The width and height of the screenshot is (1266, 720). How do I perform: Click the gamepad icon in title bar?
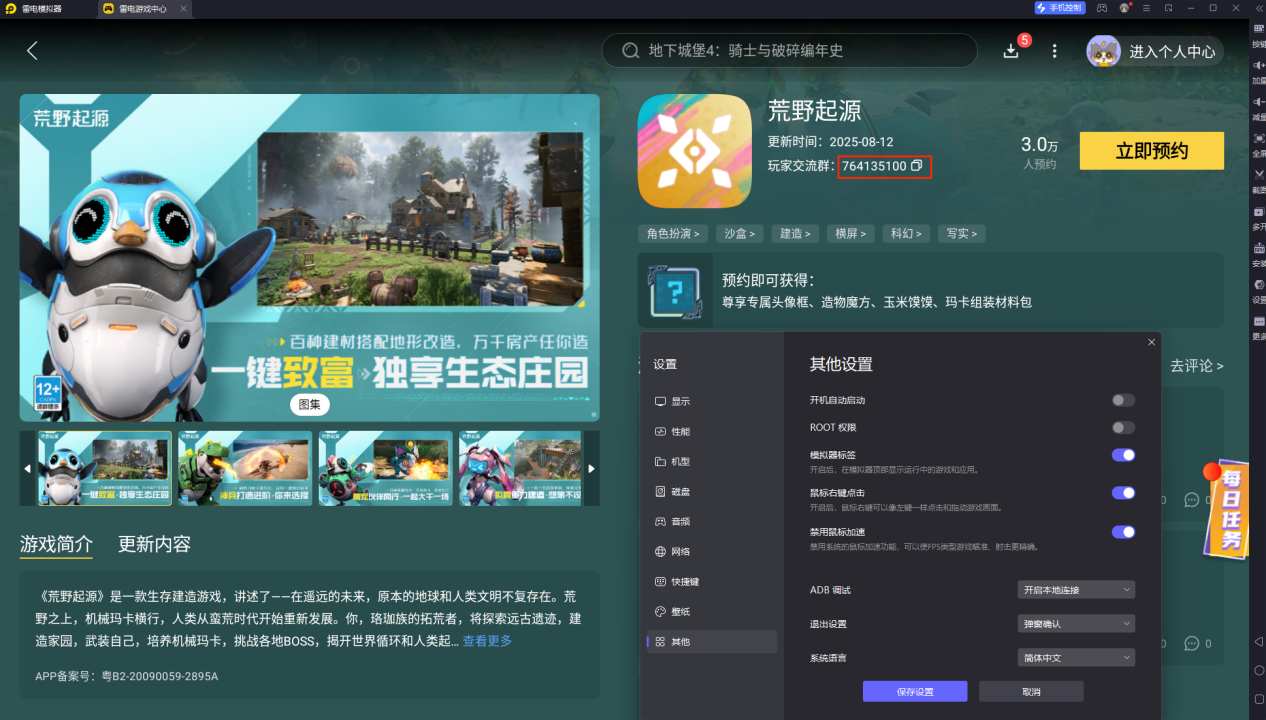[1102, 8]
